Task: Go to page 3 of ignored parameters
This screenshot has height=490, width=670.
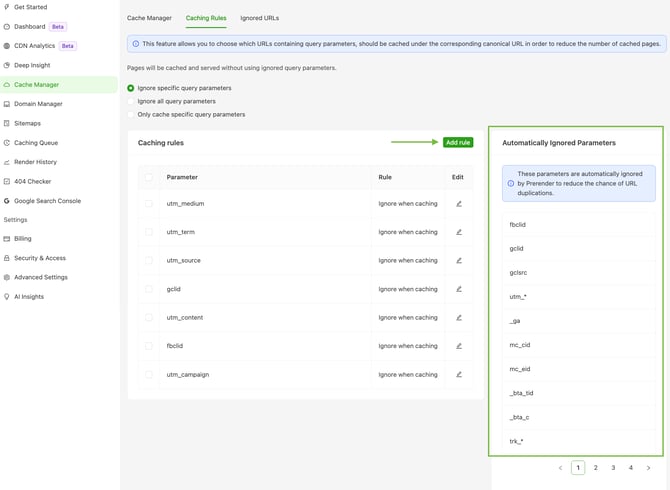Action: (613, 468)
